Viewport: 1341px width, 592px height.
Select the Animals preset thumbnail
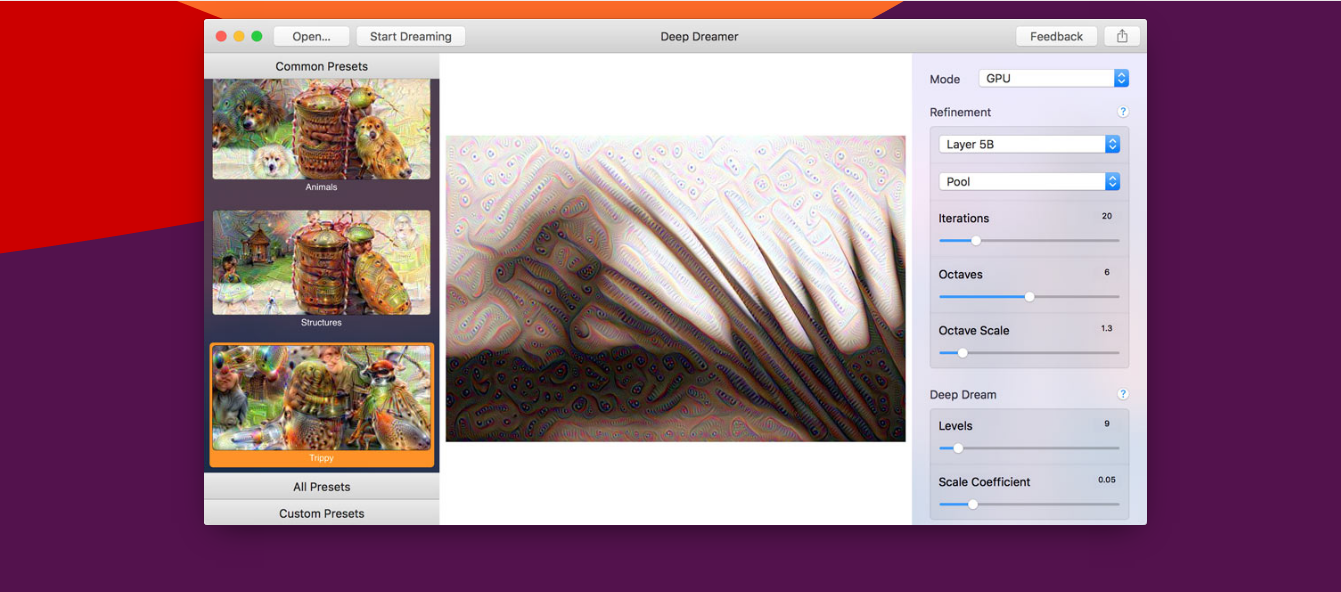321,130
